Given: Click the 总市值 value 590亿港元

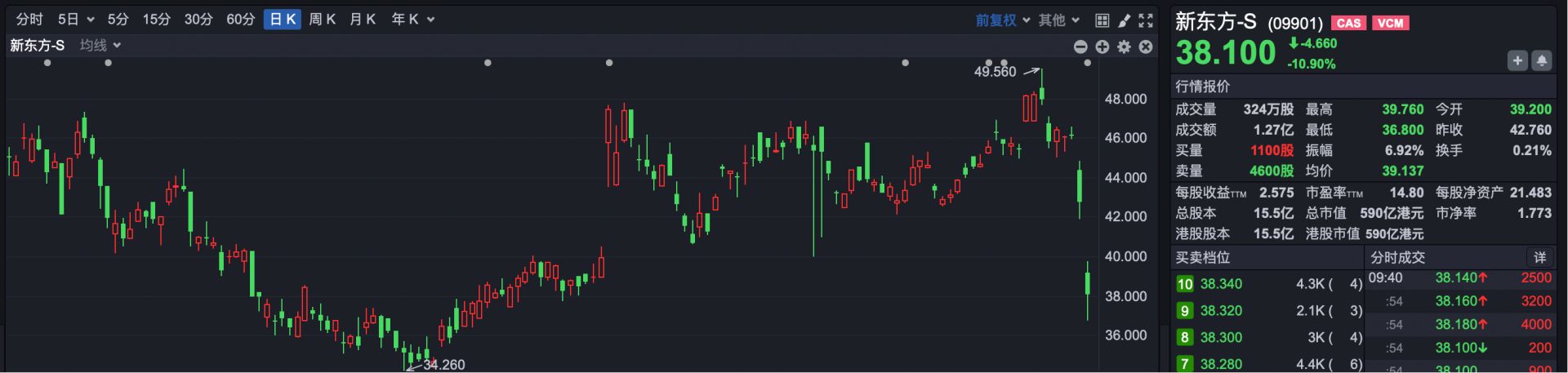Looking at the screenshot, I should tap(1392, 213).
